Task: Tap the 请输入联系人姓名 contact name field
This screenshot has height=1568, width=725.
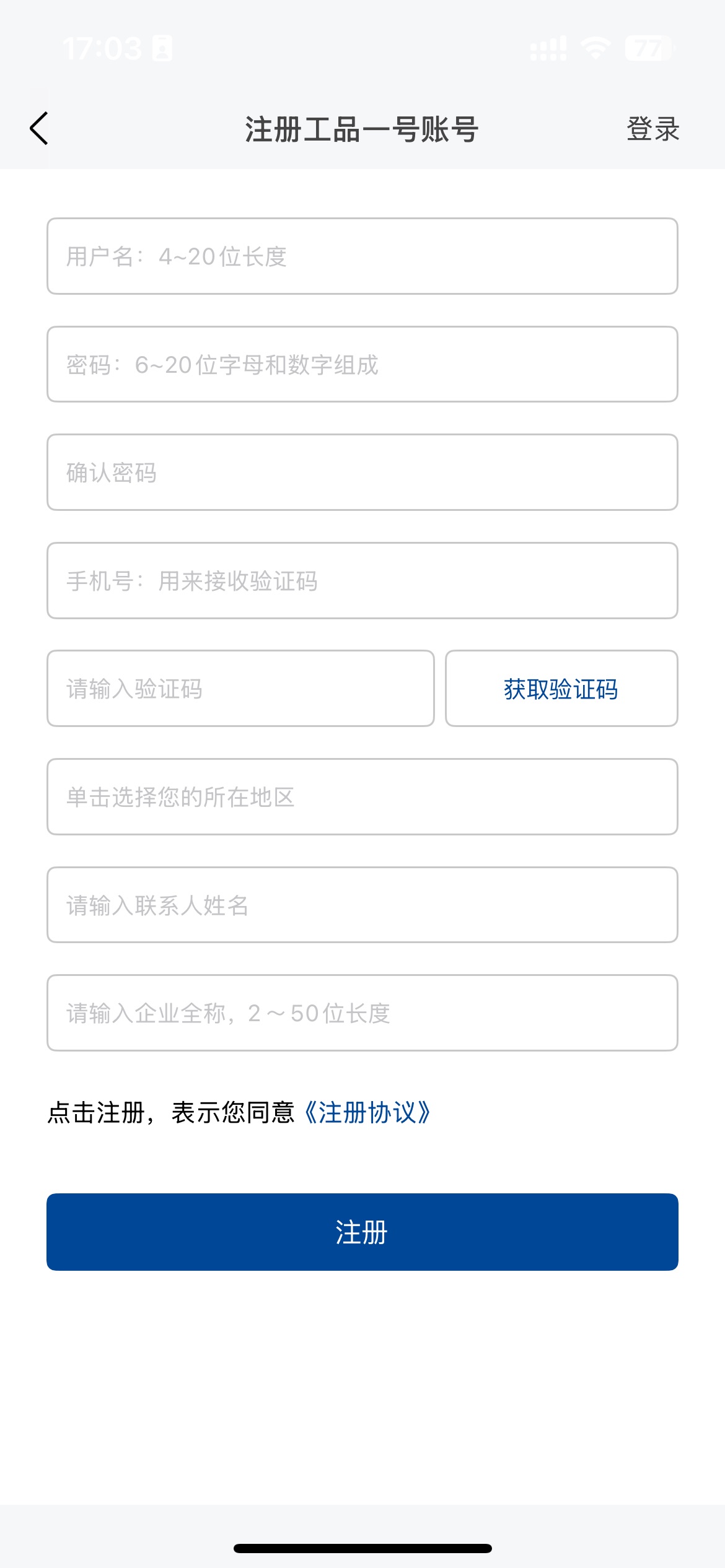Action: pyautogui.click(x=362, y=905)
